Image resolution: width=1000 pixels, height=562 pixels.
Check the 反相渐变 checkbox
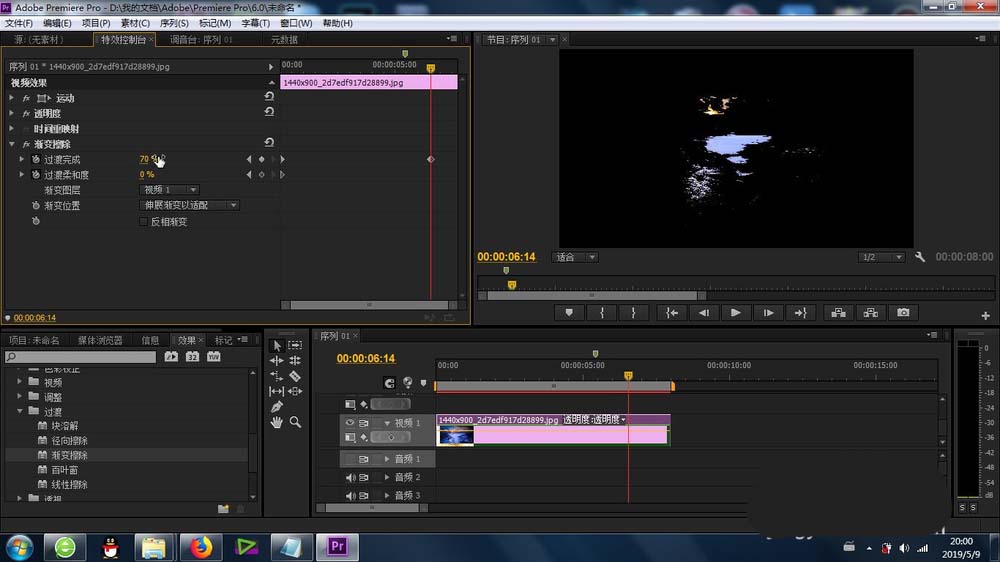click(143, 221)
